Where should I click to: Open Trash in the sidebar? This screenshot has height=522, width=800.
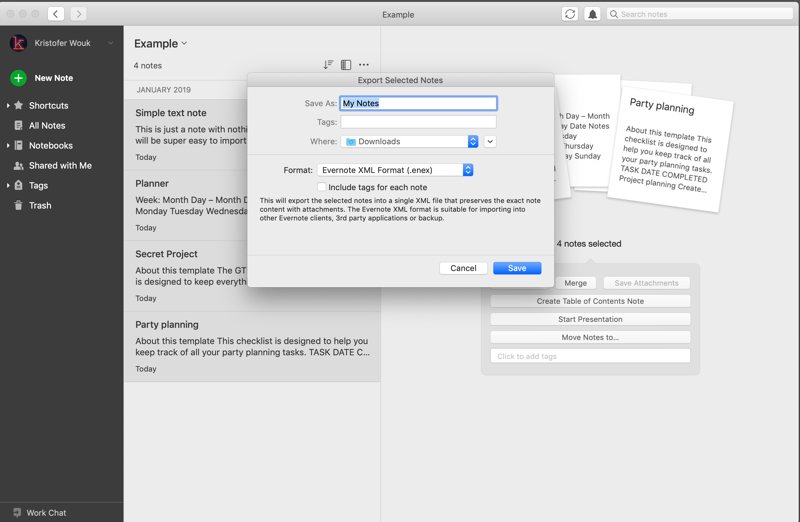(40, 205)
